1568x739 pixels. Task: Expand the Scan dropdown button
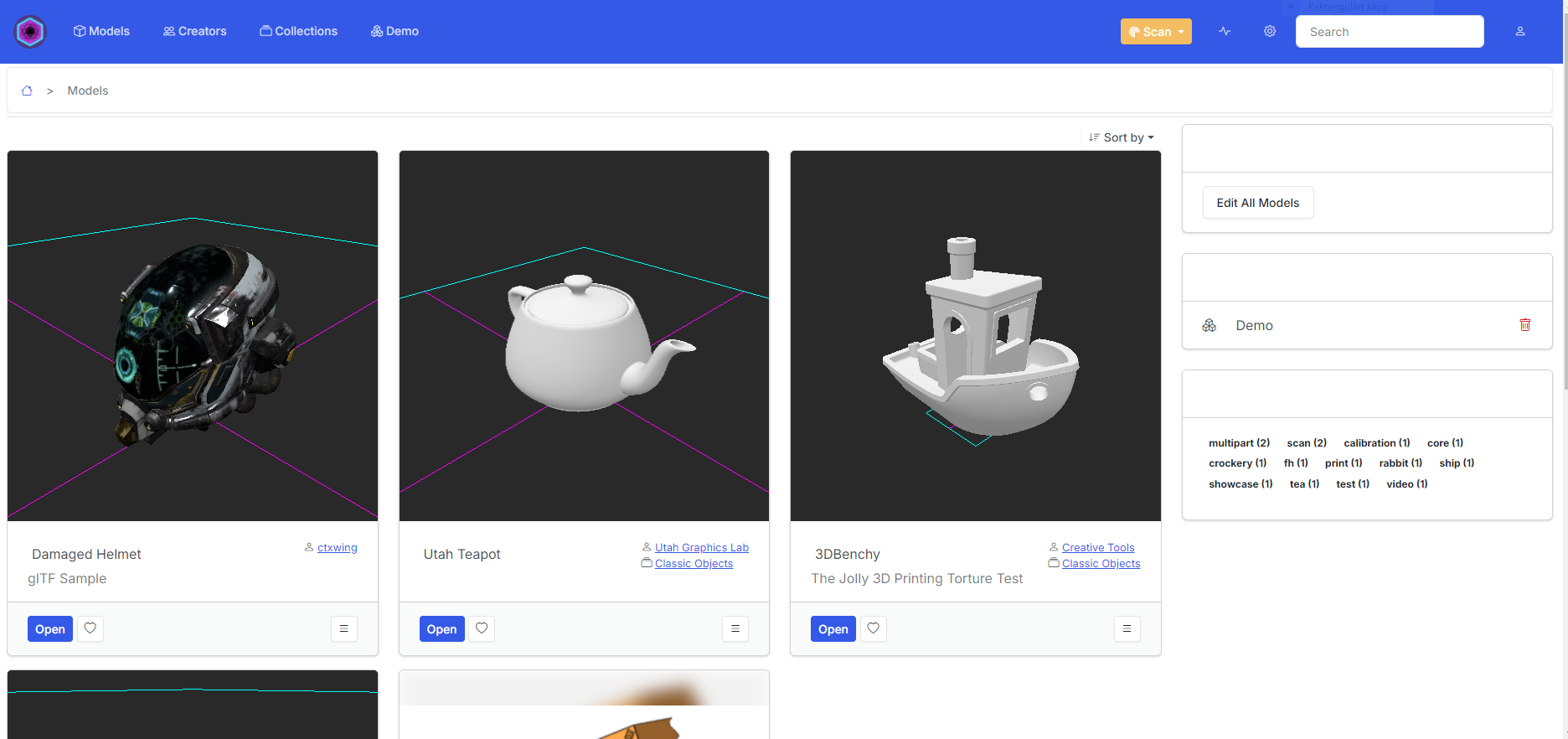1156,32
